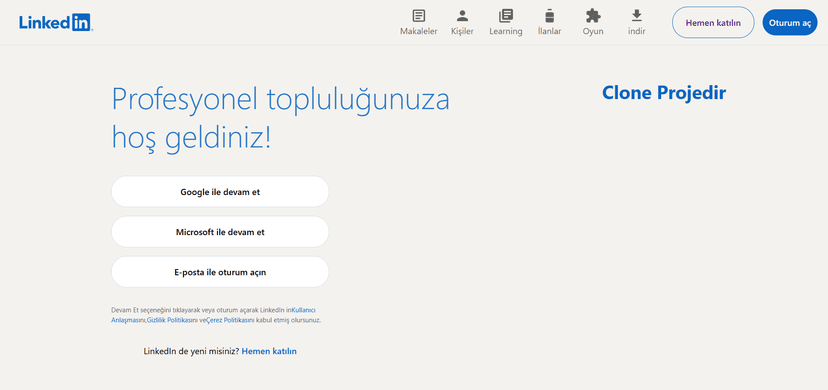
Task: Open the Çerez Politikası link
Action: point(227,320)
